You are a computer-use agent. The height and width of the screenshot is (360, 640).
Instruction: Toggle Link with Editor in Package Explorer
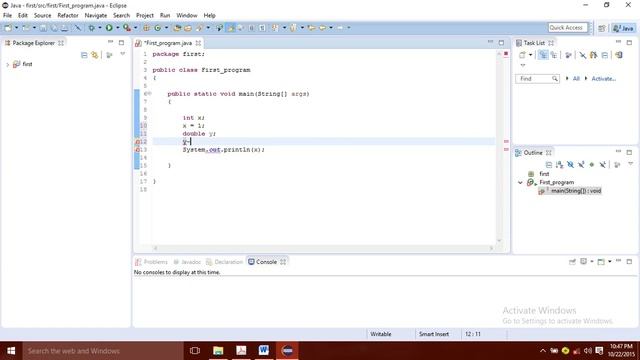coord(95,55)
